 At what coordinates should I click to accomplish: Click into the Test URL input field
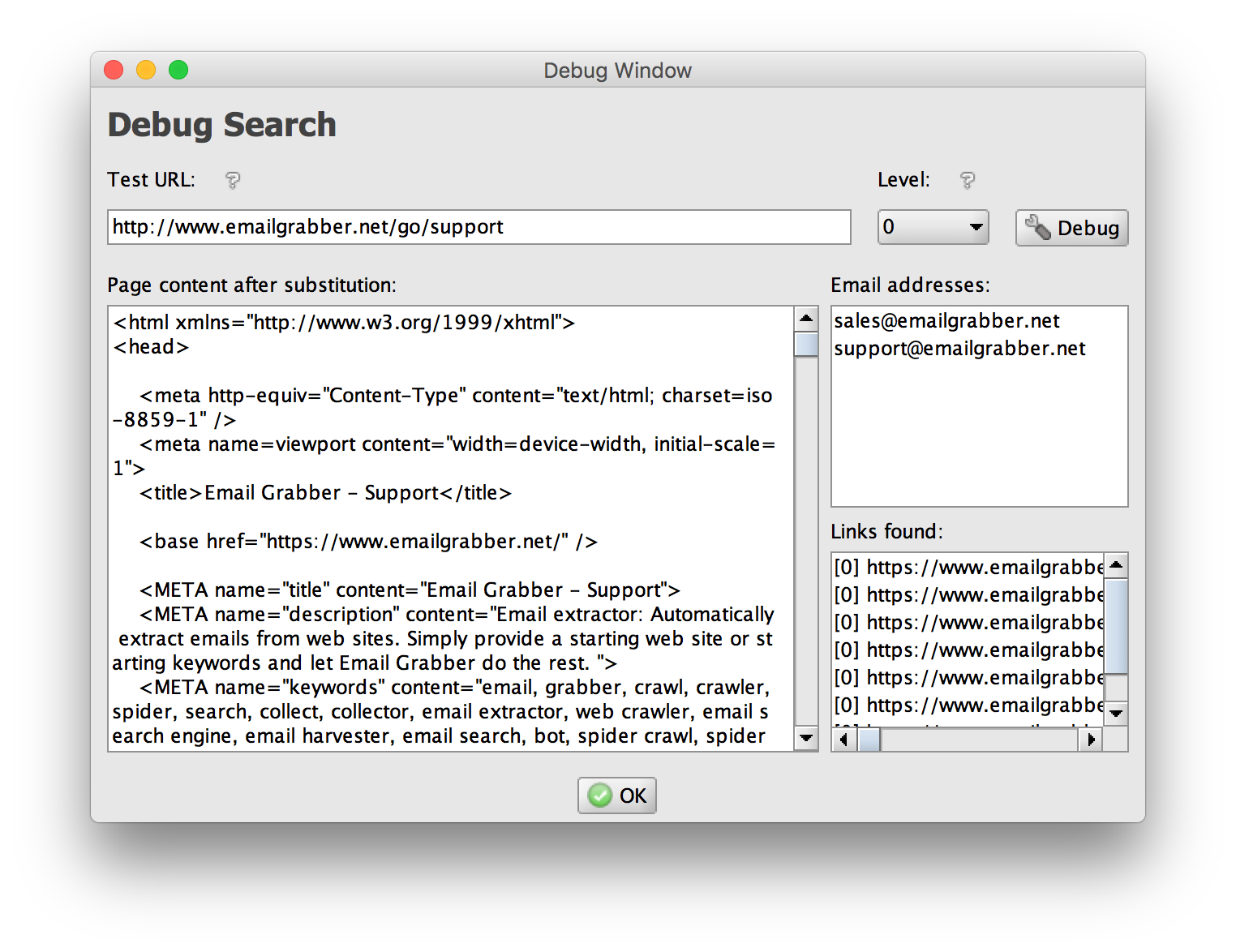click(479, 227)
